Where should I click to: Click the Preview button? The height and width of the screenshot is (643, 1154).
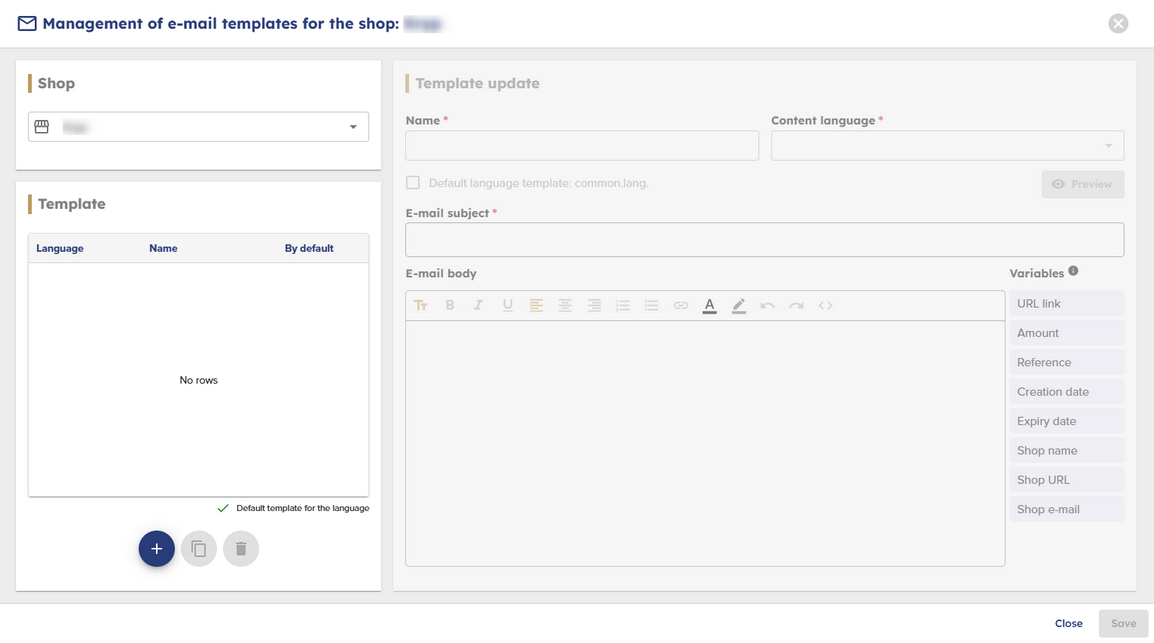1083,184
